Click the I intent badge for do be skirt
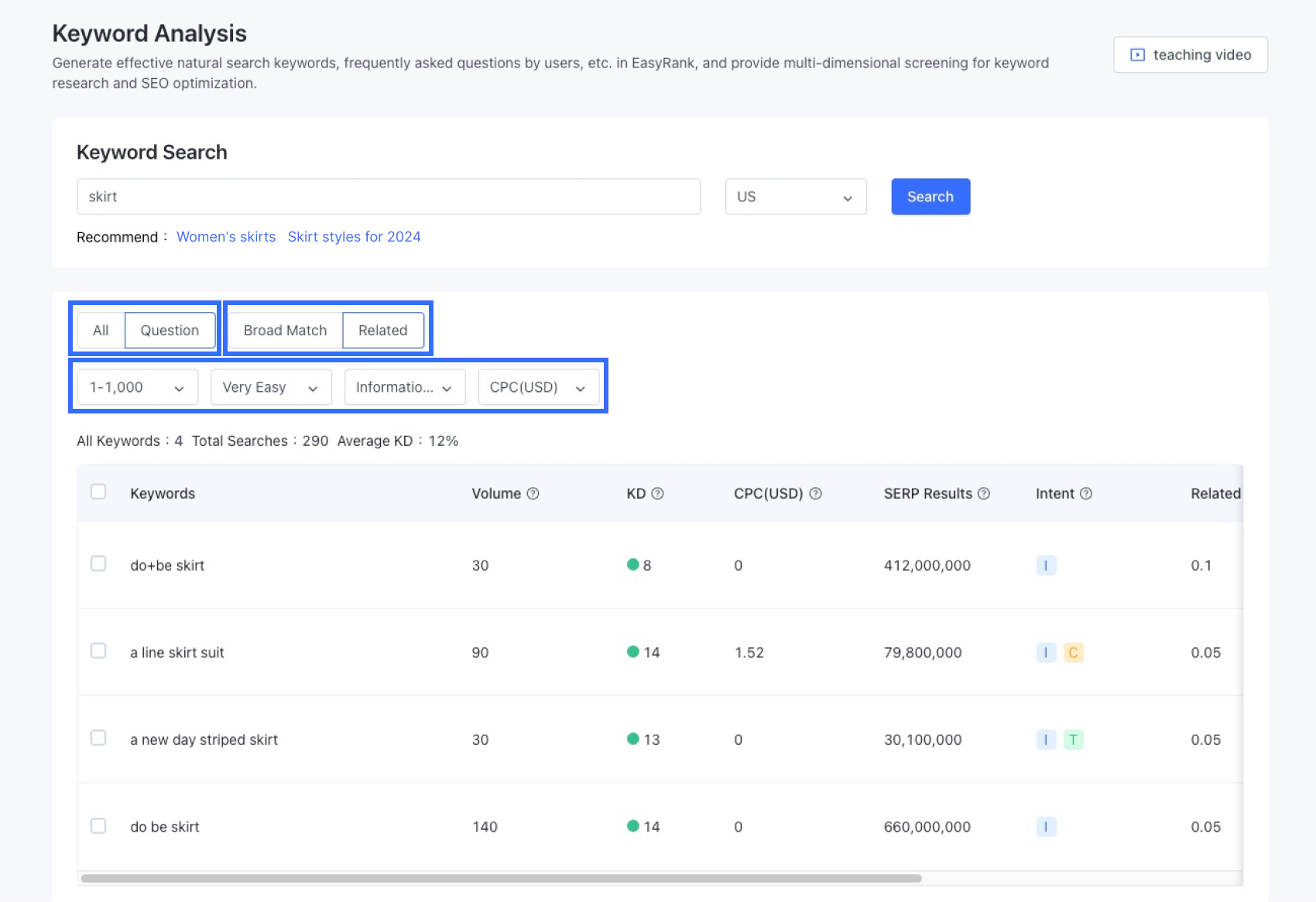The width and height of the screenshot is (1316, 902). 1046,827
